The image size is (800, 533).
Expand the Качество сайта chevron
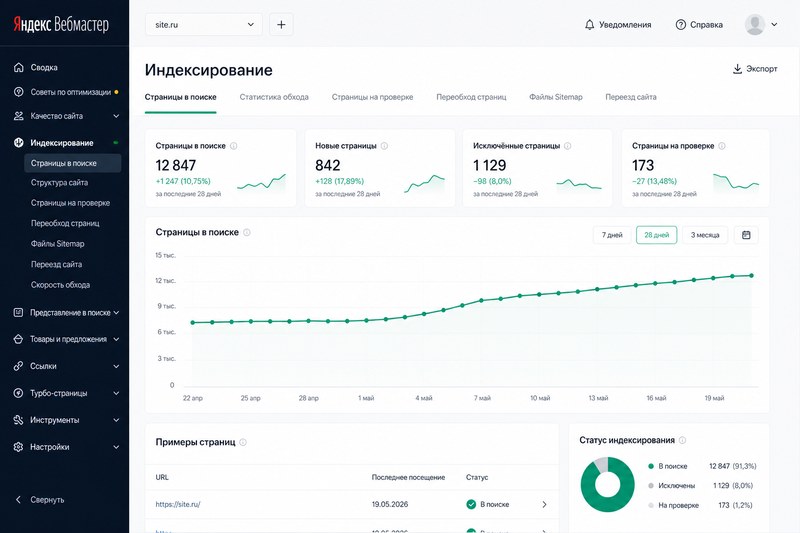point(116,116)
